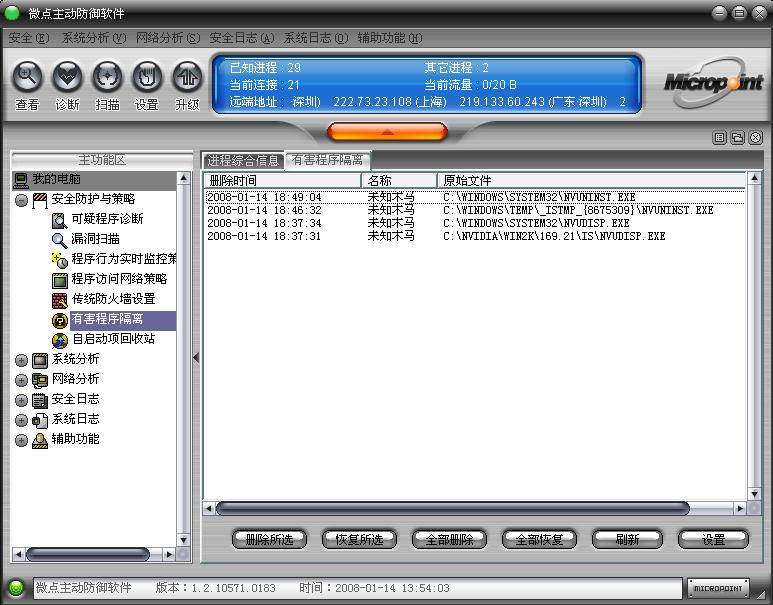Open the 系统日志(O) menu
The height and width of the screenshot is (605, 773).
click(x=316, y=38)
